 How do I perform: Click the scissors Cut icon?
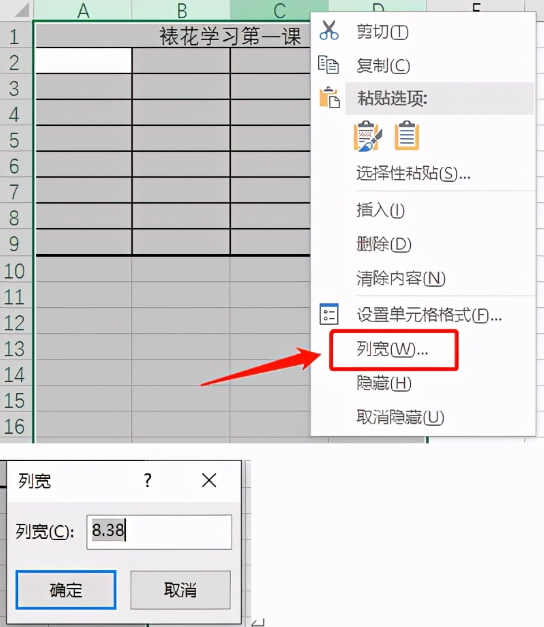tap(329, 31)
